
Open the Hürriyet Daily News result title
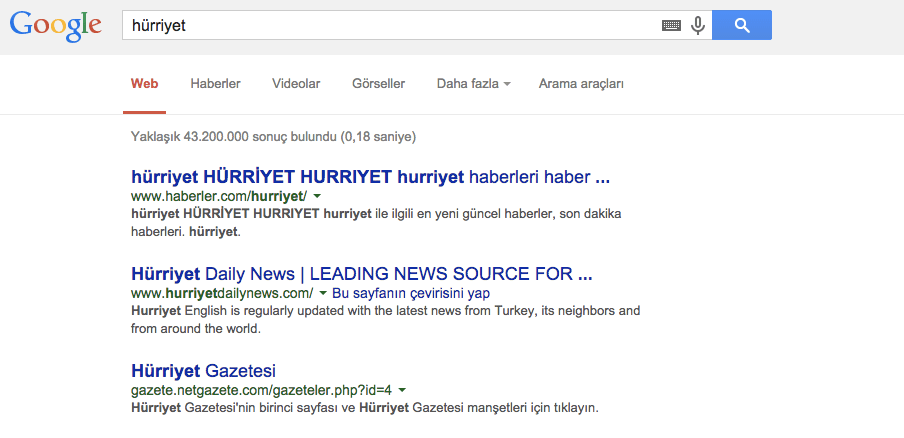pos(361,273)
